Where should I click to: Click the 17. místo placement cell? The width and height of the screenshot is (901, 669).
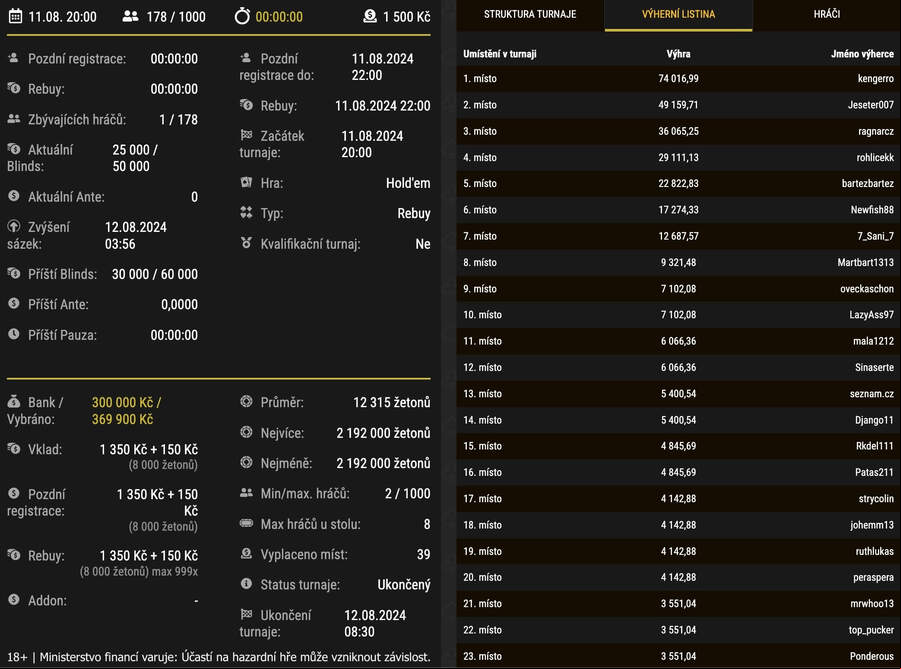click(482, 499)
